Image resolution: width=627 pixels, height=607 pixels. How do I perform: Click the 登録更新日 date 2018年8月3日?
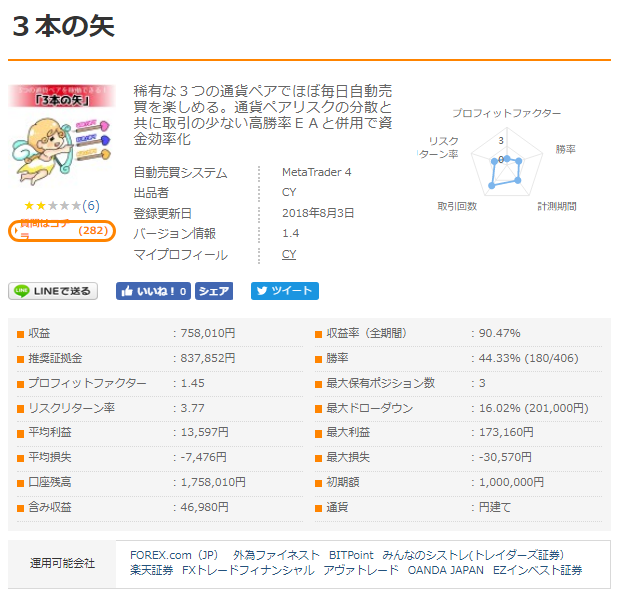tap(318, 213)
